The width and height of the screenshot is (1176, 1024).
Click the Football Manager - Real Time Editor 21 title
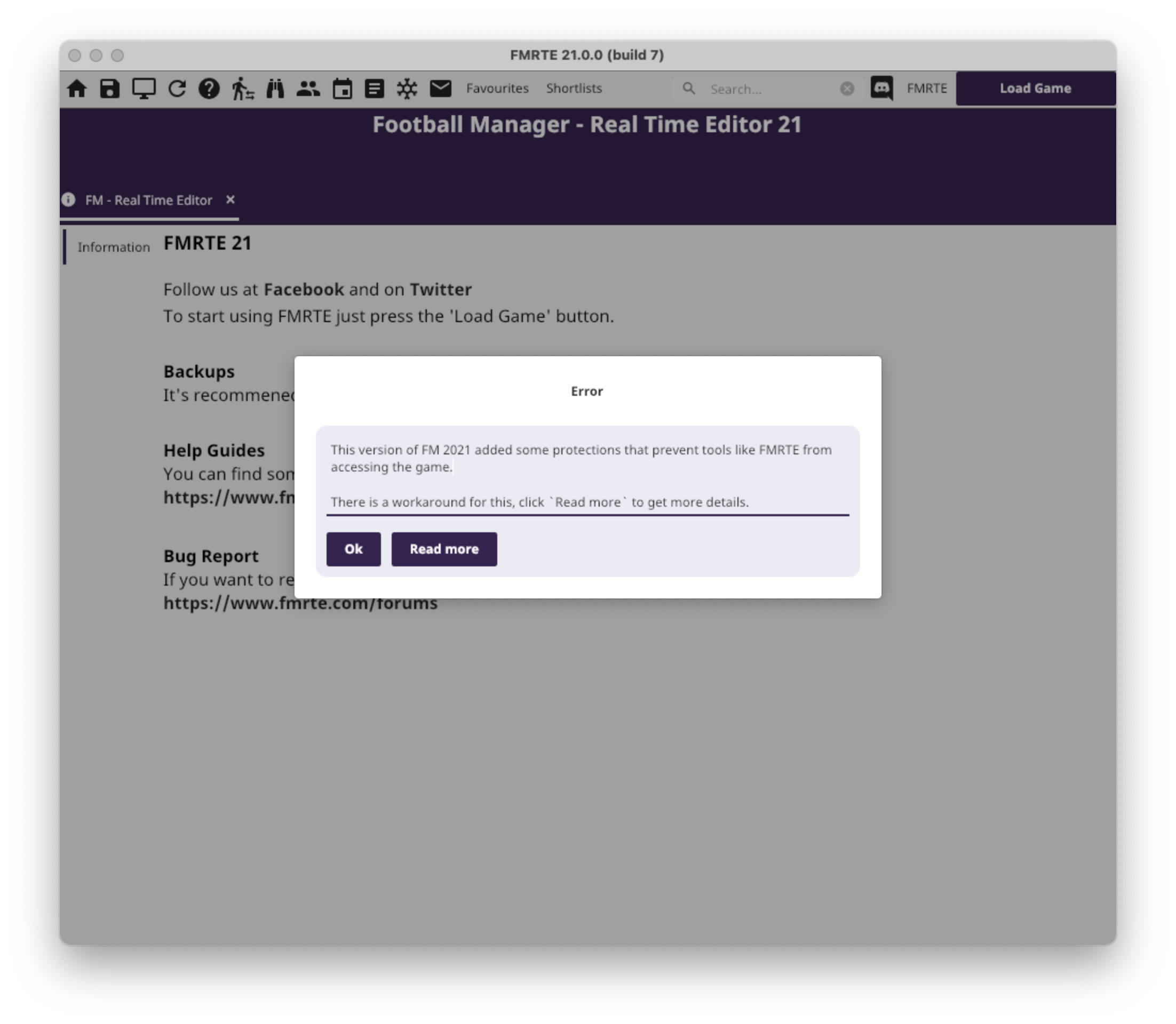[587, 125]
